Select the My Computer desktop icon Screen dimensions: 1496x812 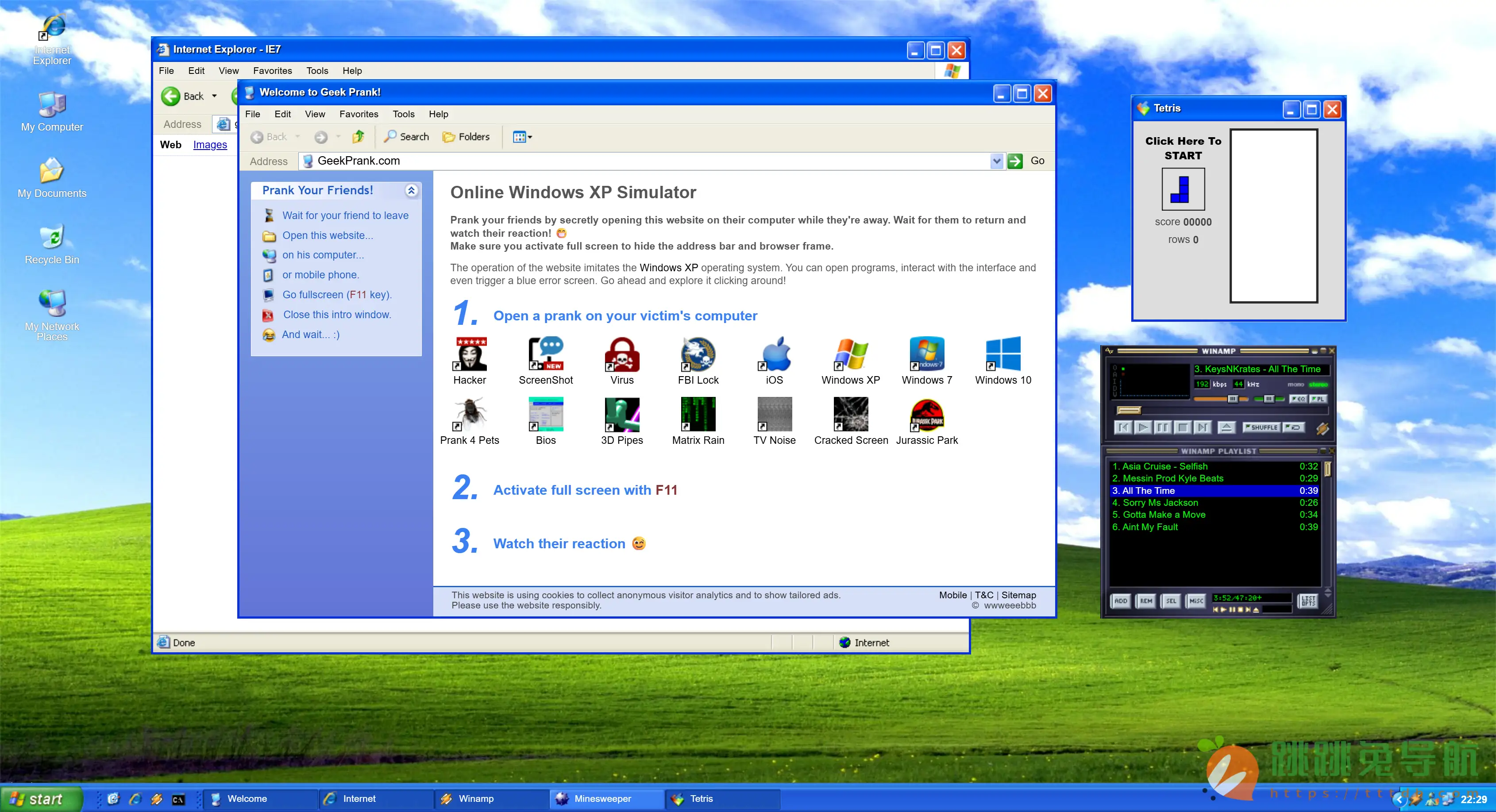[x=52, y=112]
